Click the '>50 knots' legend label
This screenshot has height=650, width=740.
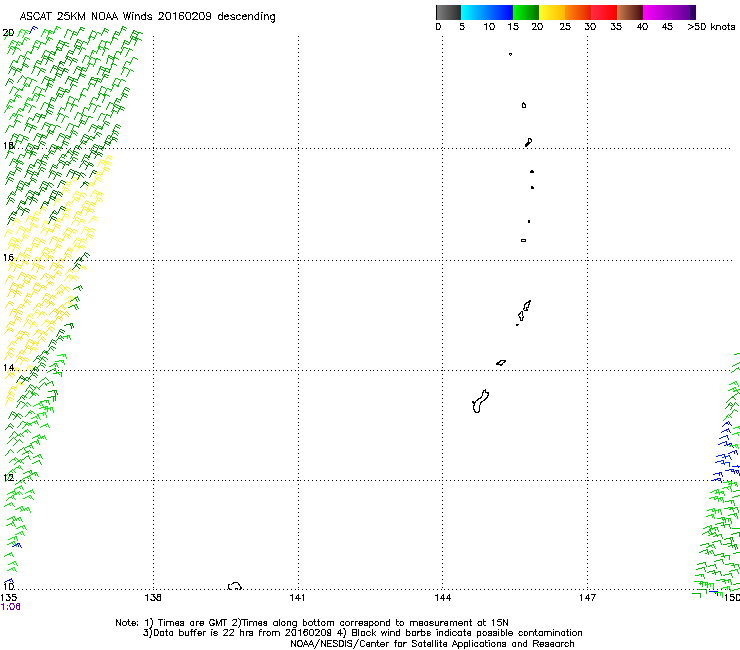click(711, 27)
